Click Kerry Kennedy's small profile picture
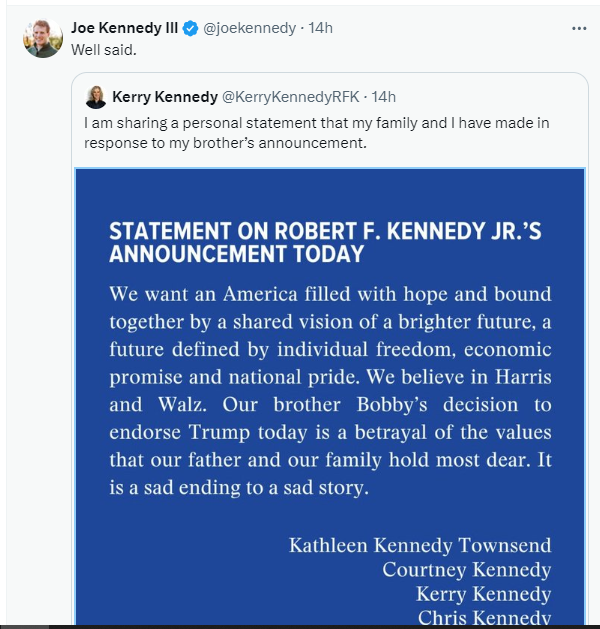 96,97
